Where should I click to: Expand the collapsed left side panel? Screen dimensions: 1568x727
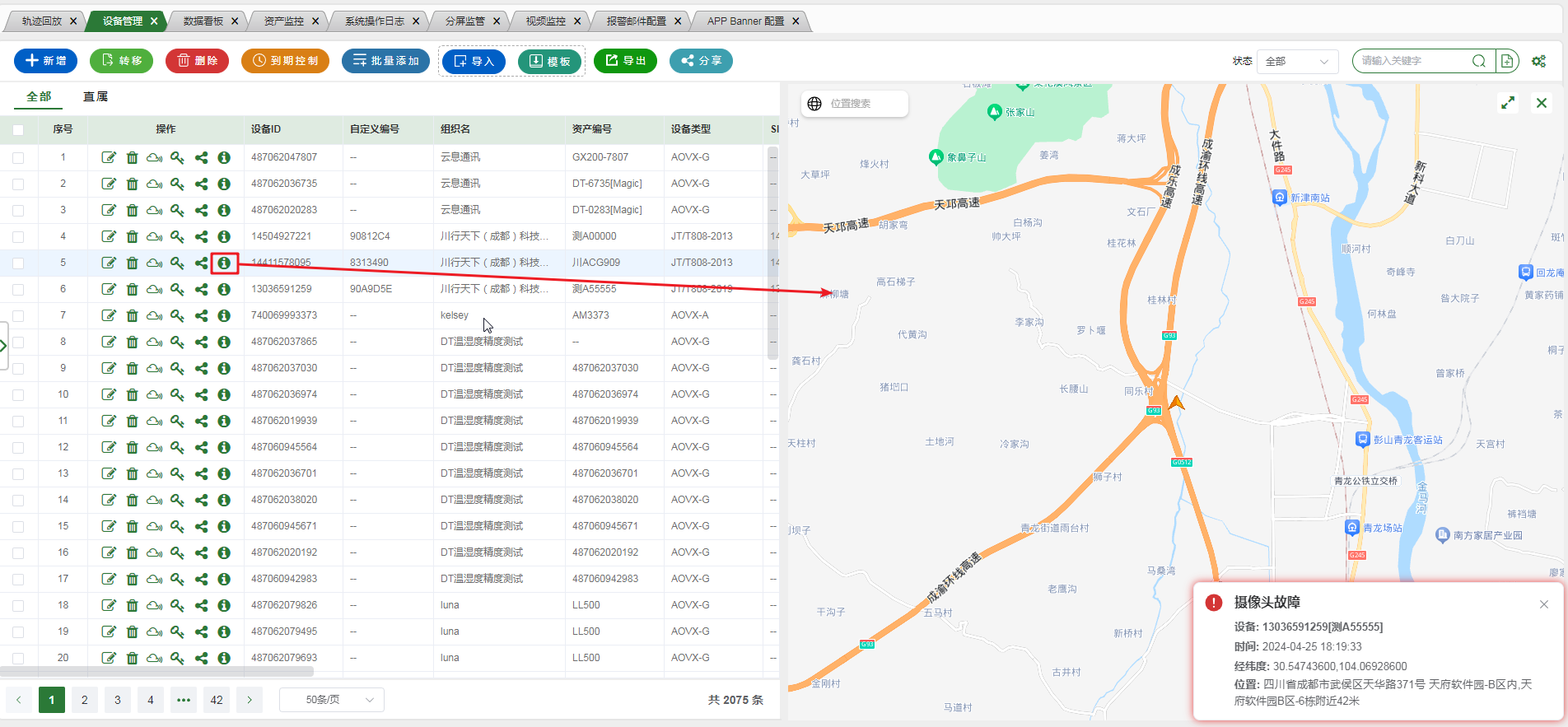(4, 345)
